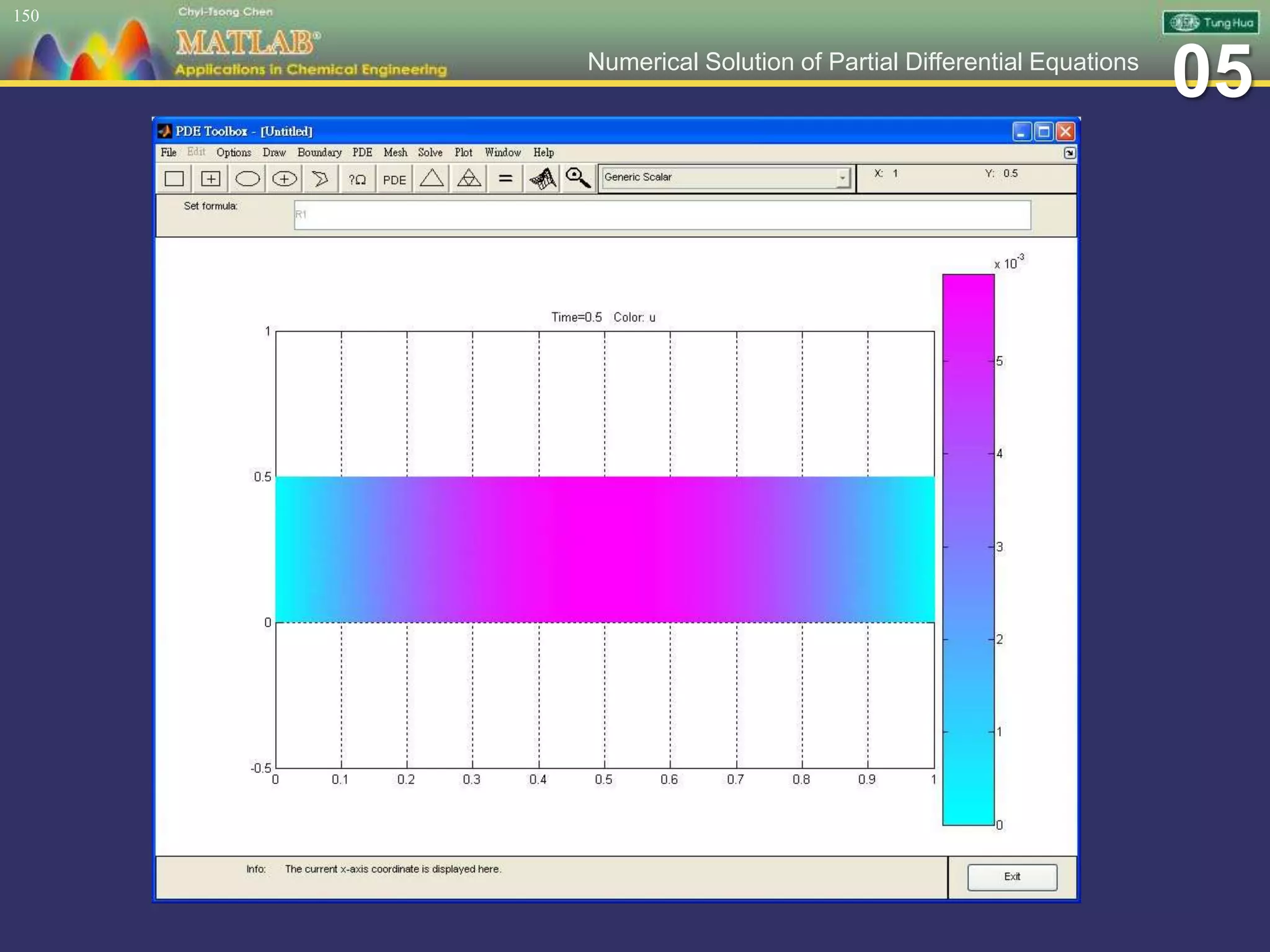Open the Solve menu
Screen dimensions: 1270x952
click(x=430, y=152)
